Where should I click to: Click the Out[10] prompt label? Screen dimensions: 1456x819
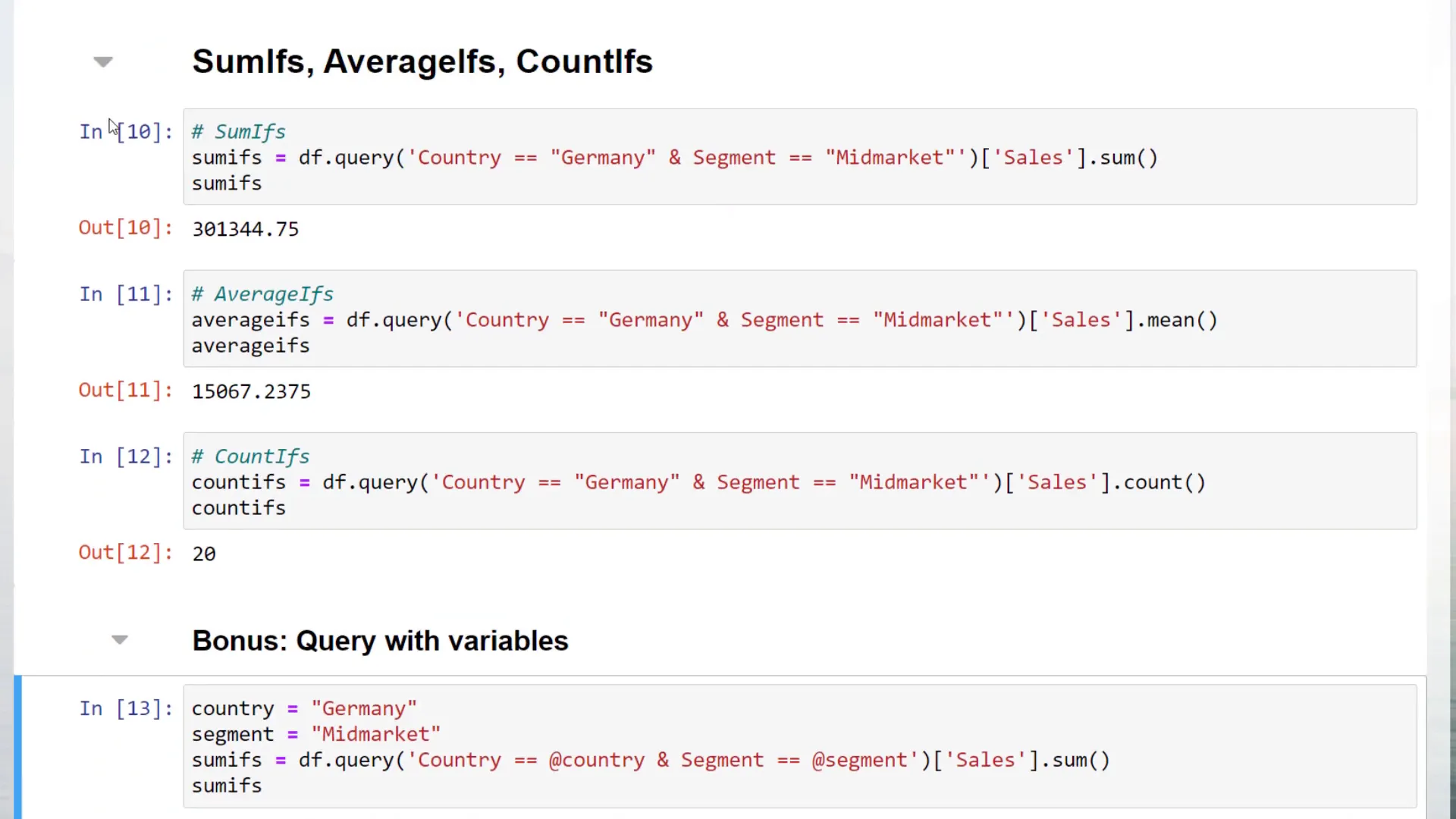(126, 227)
